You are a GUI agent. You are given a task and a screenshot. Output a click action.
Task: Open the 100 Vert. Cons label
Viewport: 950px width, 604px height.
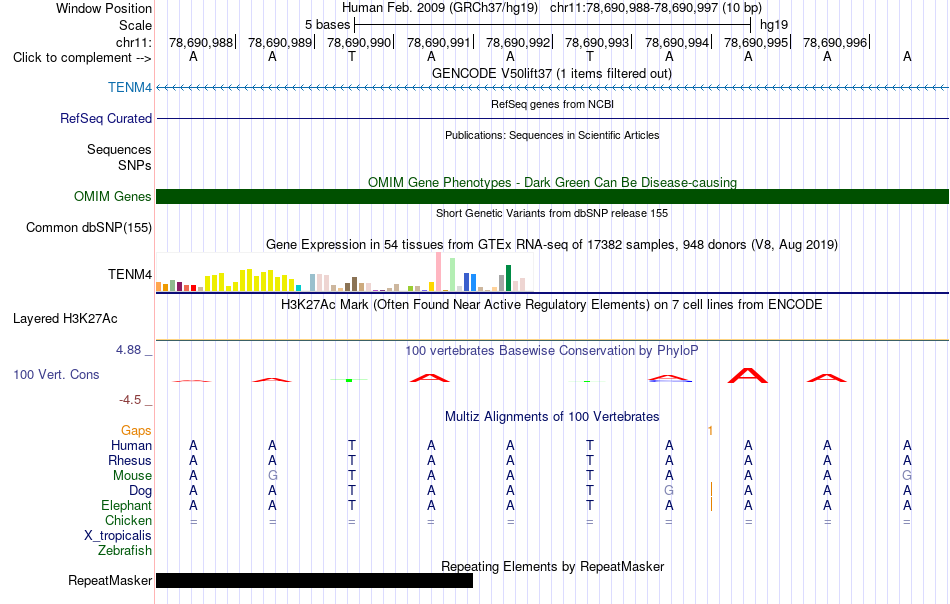pyautogui.click(x=56, y=374)
